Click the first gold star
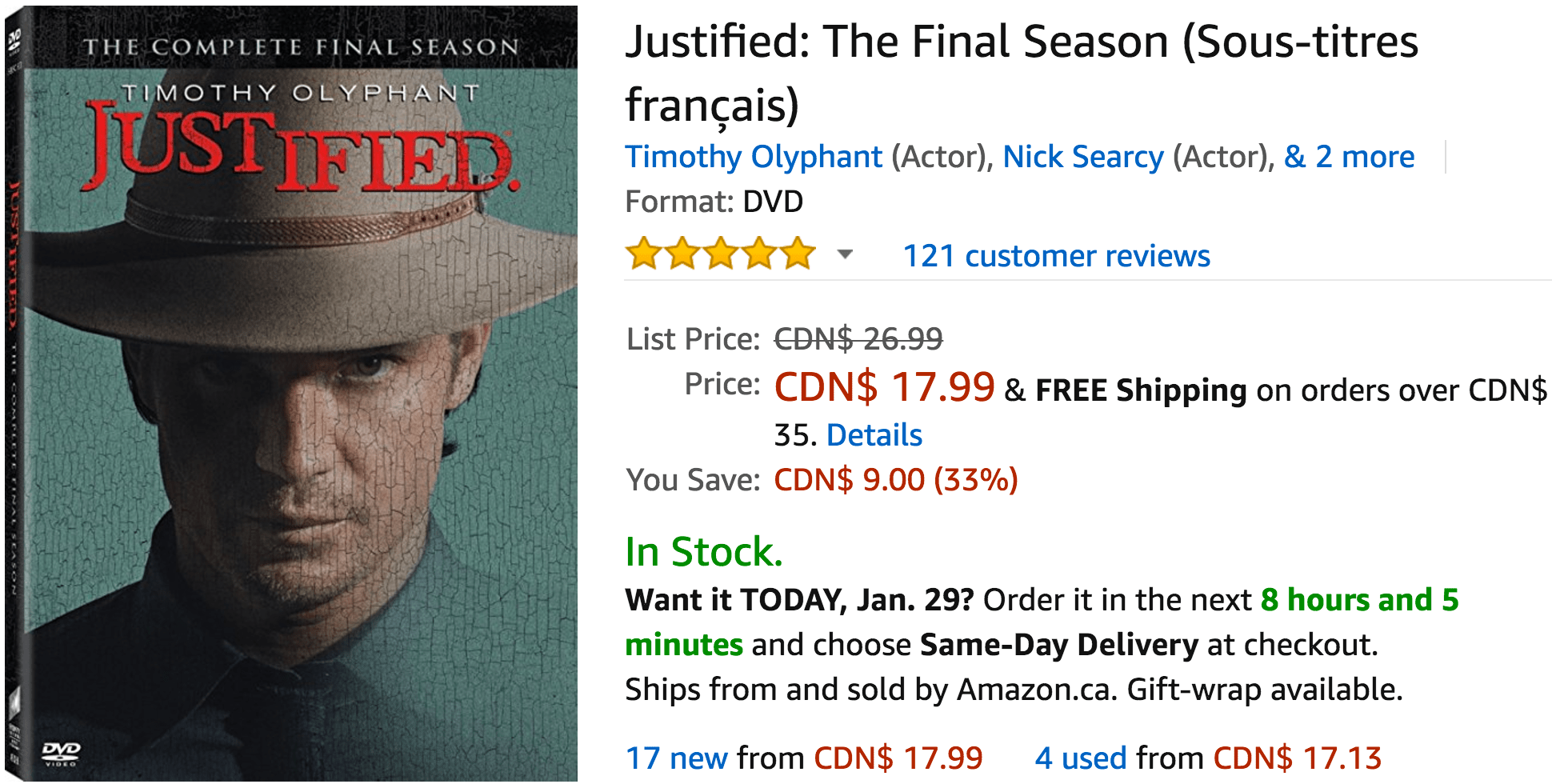 [x=644, y=254]
